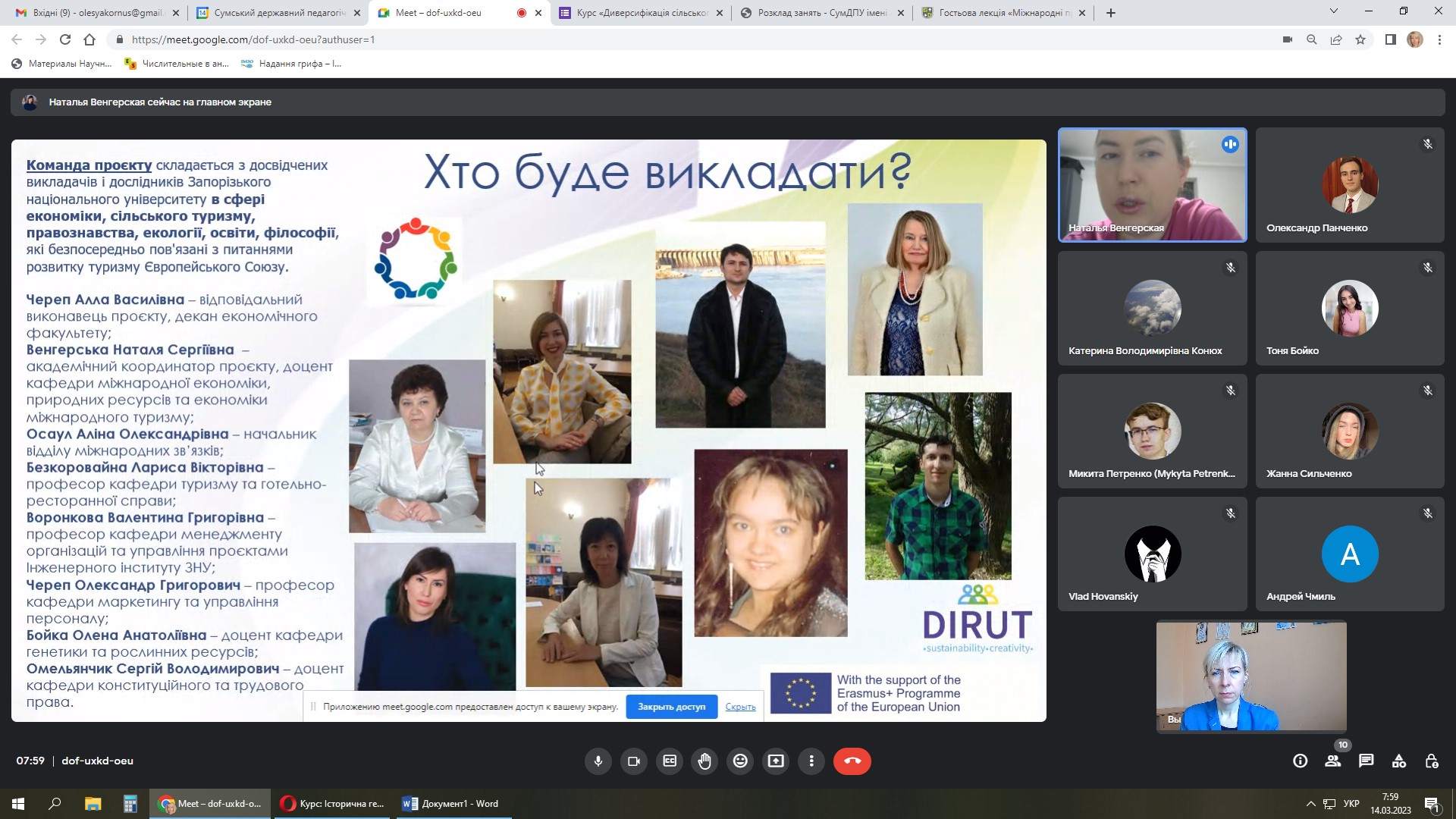The height and width of the screenshot is (819, 1456).
Task: Turn off the camera in Meet
Action: click(634, 761)
